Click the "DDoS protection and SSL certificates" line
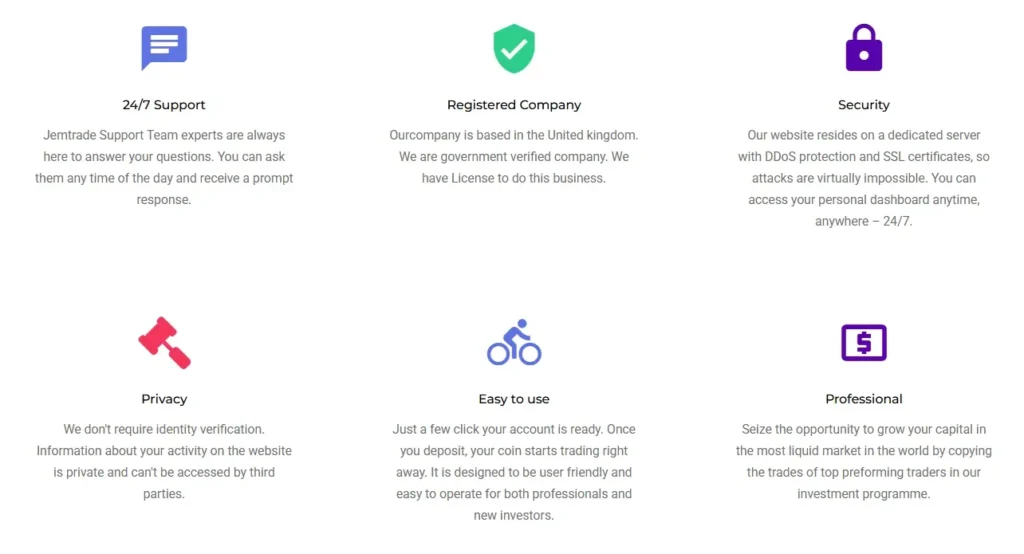This screenshot has height=554, width=1024. tap(864, 157)
